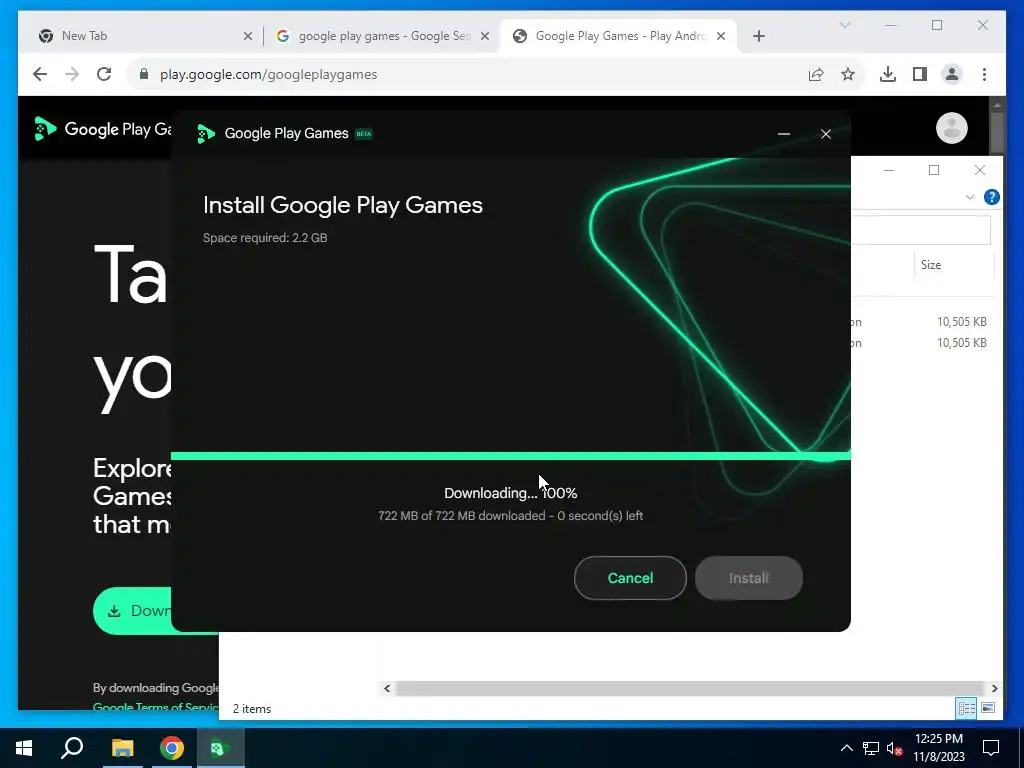Open Chrome downloads icon
Image resolution: width=1024 pixels, height=768 pixels.
888,74
